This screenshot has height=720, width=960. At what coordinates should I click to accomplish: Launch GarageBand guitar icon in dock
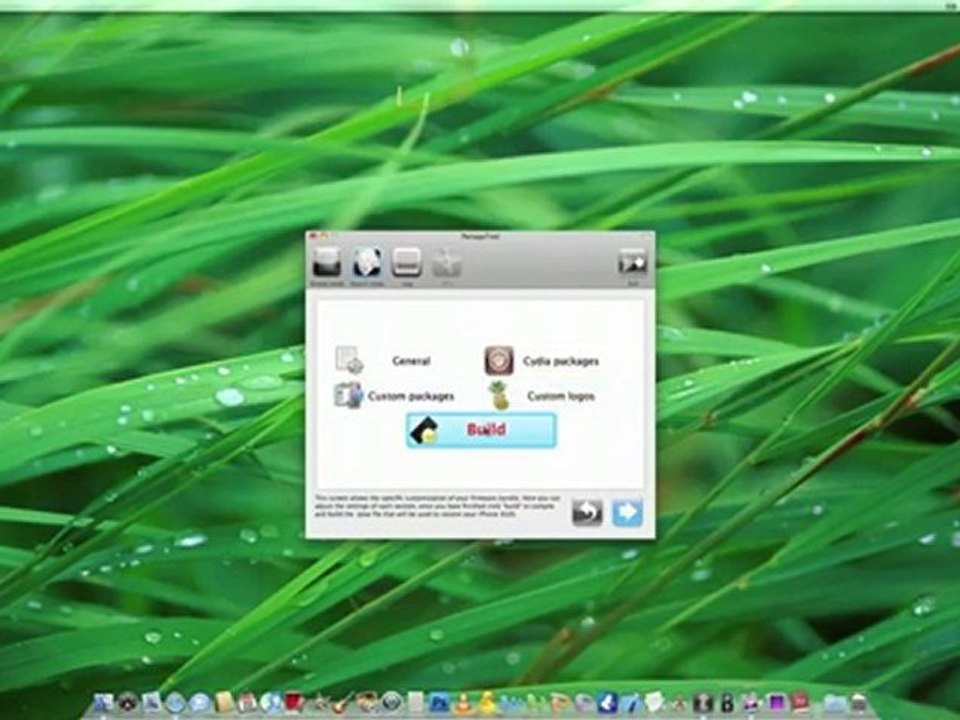pyautogui.click(x=343, y=703)
